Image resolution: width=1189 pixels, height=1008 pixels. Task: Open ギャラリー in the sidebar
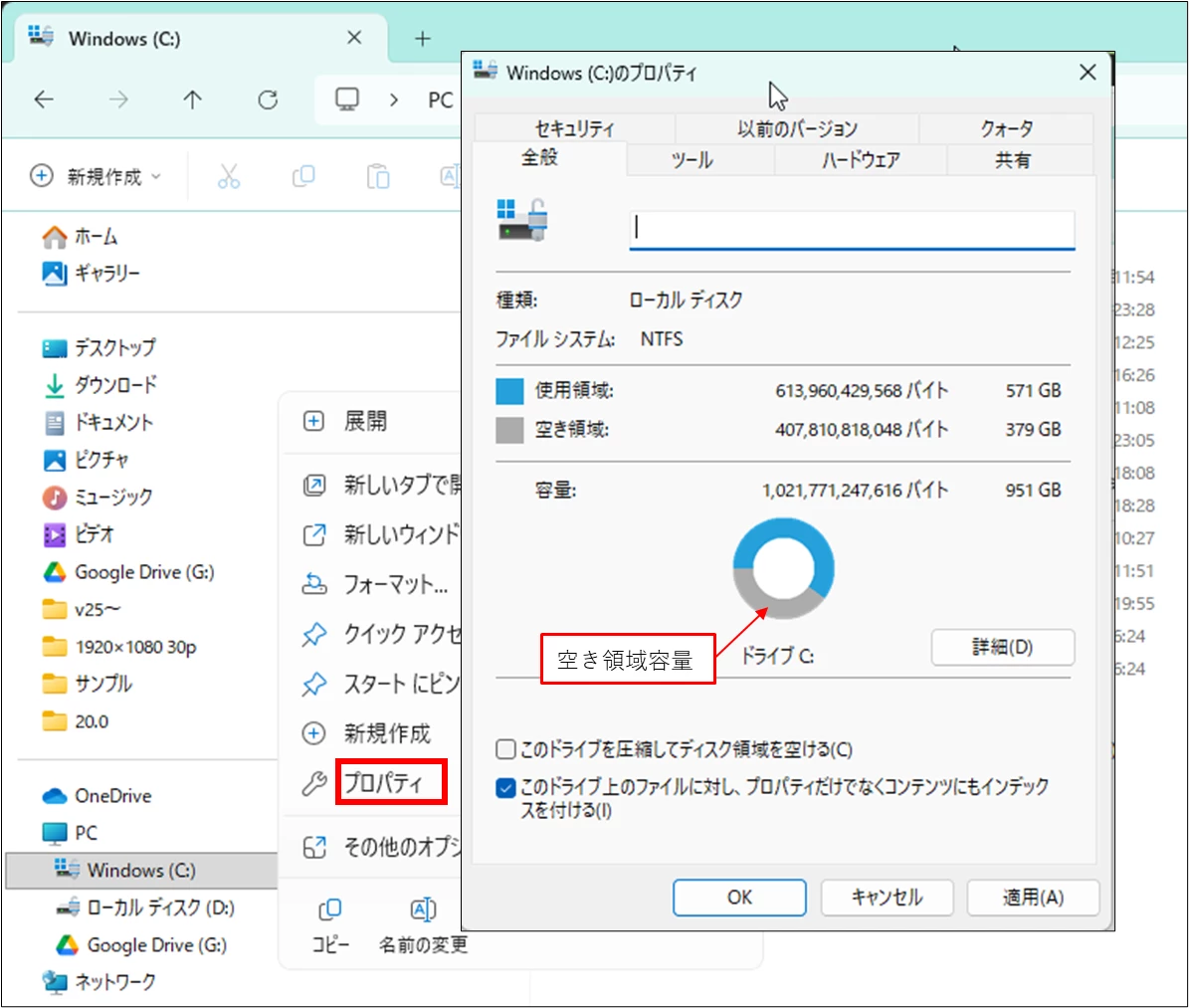coord(91,273)
